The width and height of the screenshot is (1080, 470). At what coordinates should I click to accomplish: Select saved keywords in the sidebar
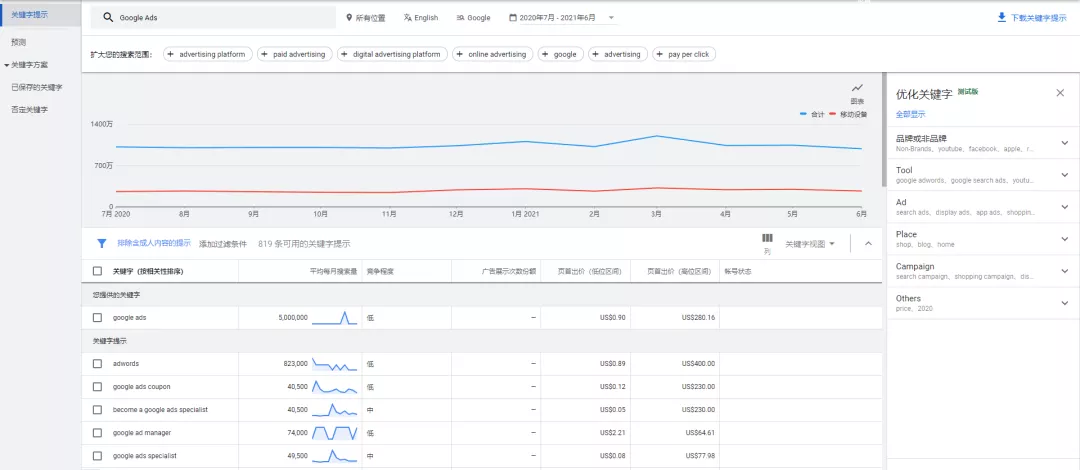(x=36, y=87)
